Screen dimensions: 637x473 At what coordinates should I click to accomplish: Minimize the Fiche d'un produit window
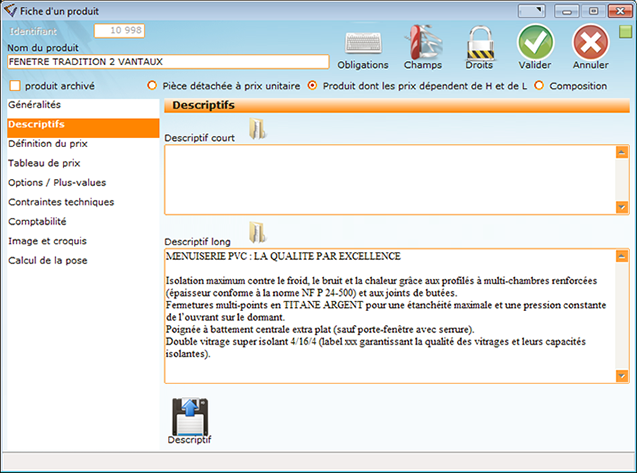pyautogui.click(x=566, y=11)
